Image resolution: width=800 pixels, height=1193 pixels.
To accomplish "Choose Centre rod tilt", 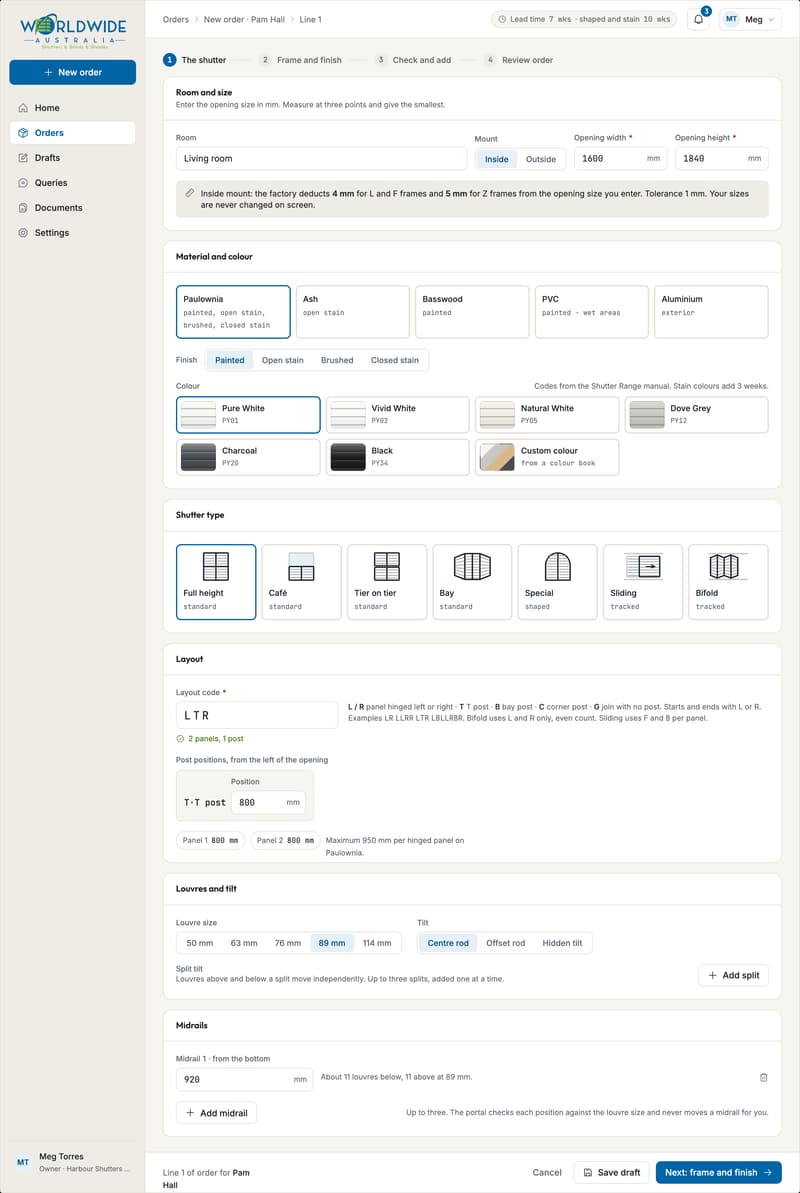I will point(448,943).
